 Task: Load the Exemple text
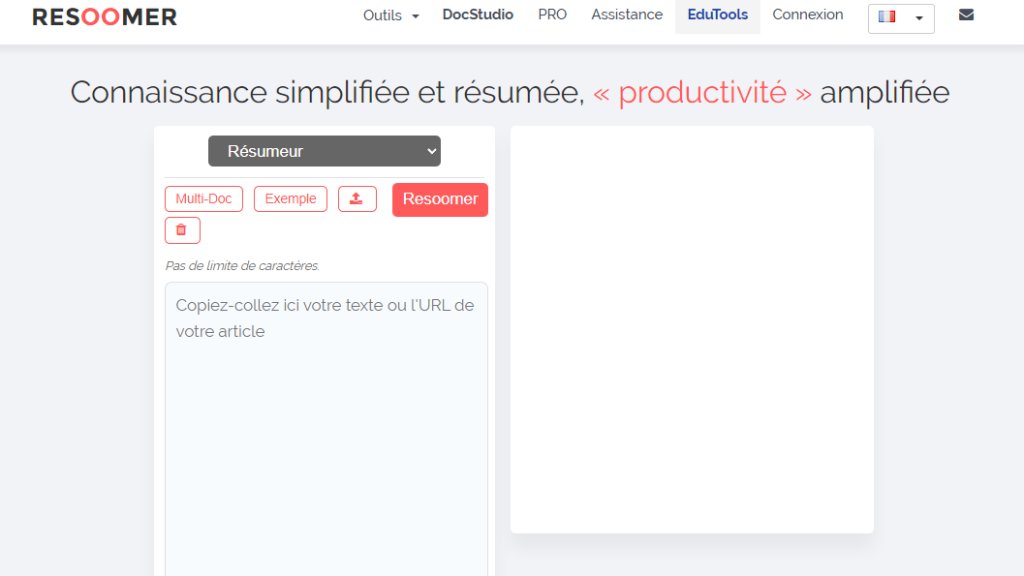pos(290,199)
